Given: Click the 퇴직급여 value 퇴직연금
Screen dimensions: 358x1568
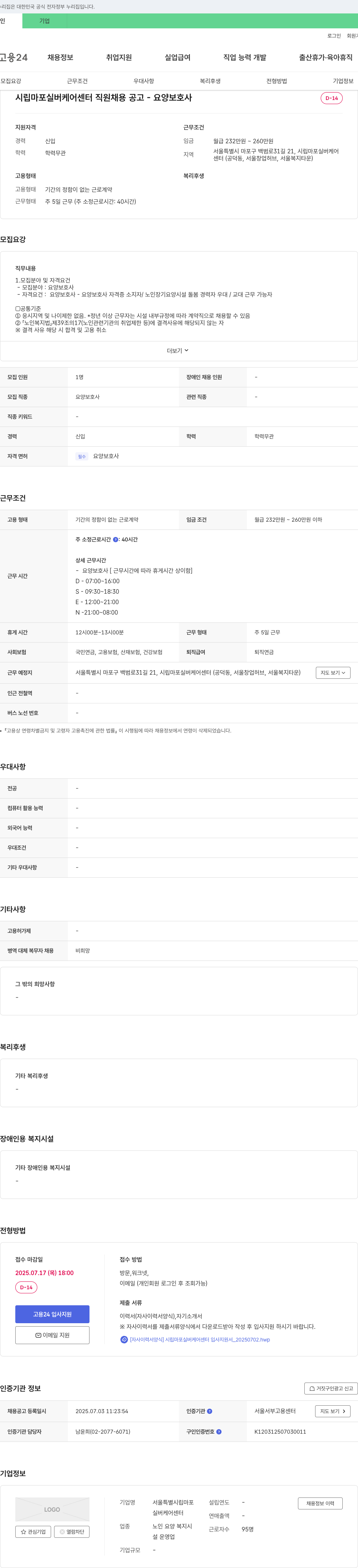Looking at the screenshot, I should tap(264, 652).
